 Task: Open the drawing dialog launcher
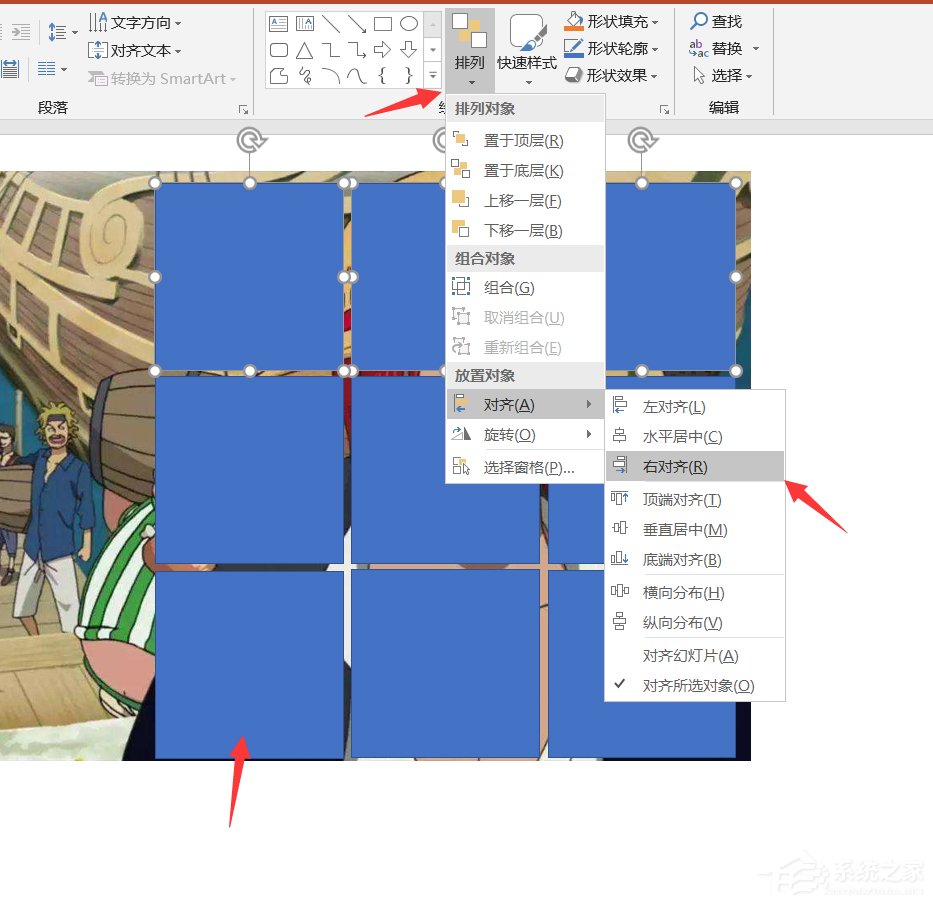[x=664, y=110]
